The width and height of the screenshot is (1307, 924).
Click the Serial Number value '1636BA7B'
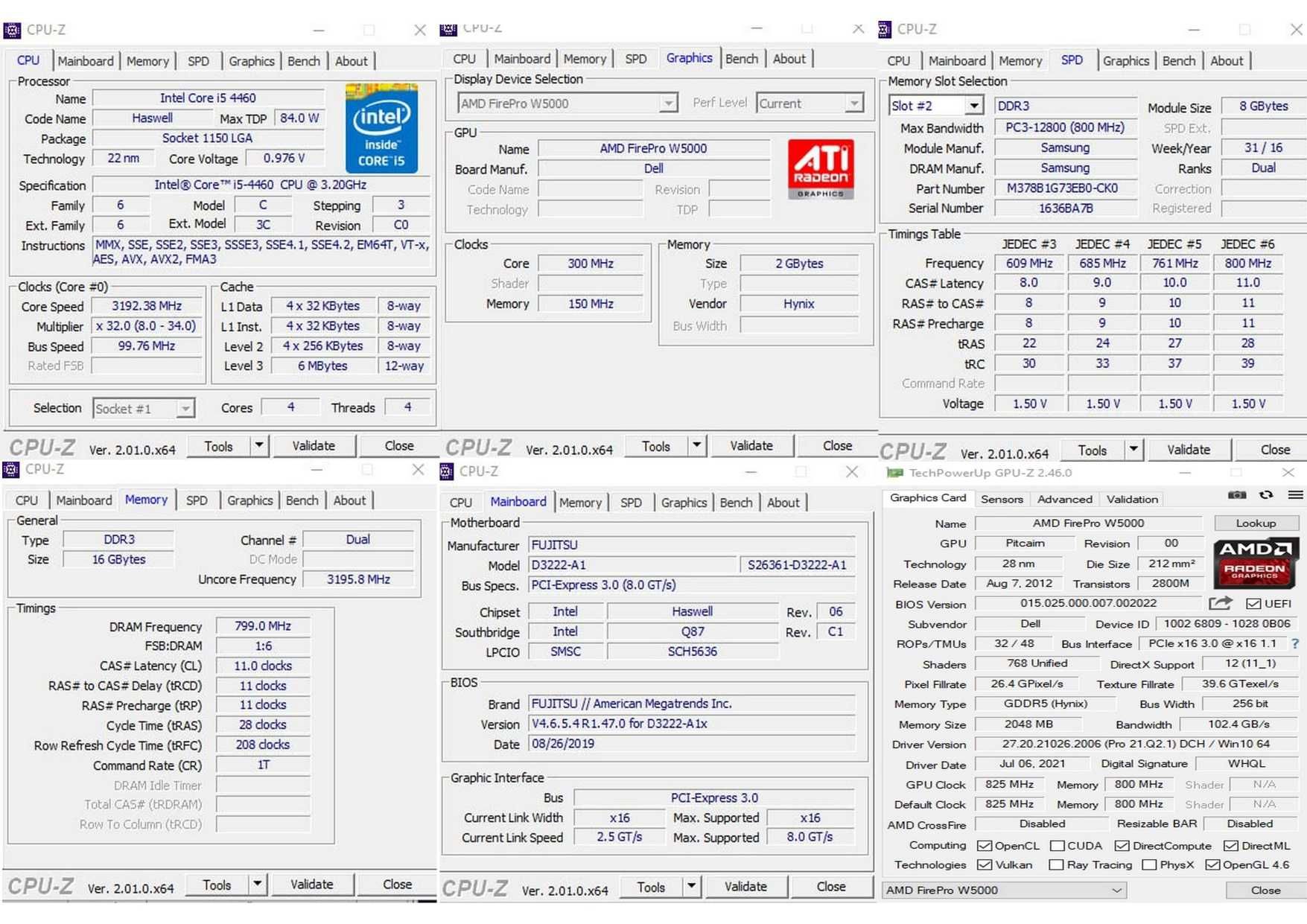tap(1066, 208)
